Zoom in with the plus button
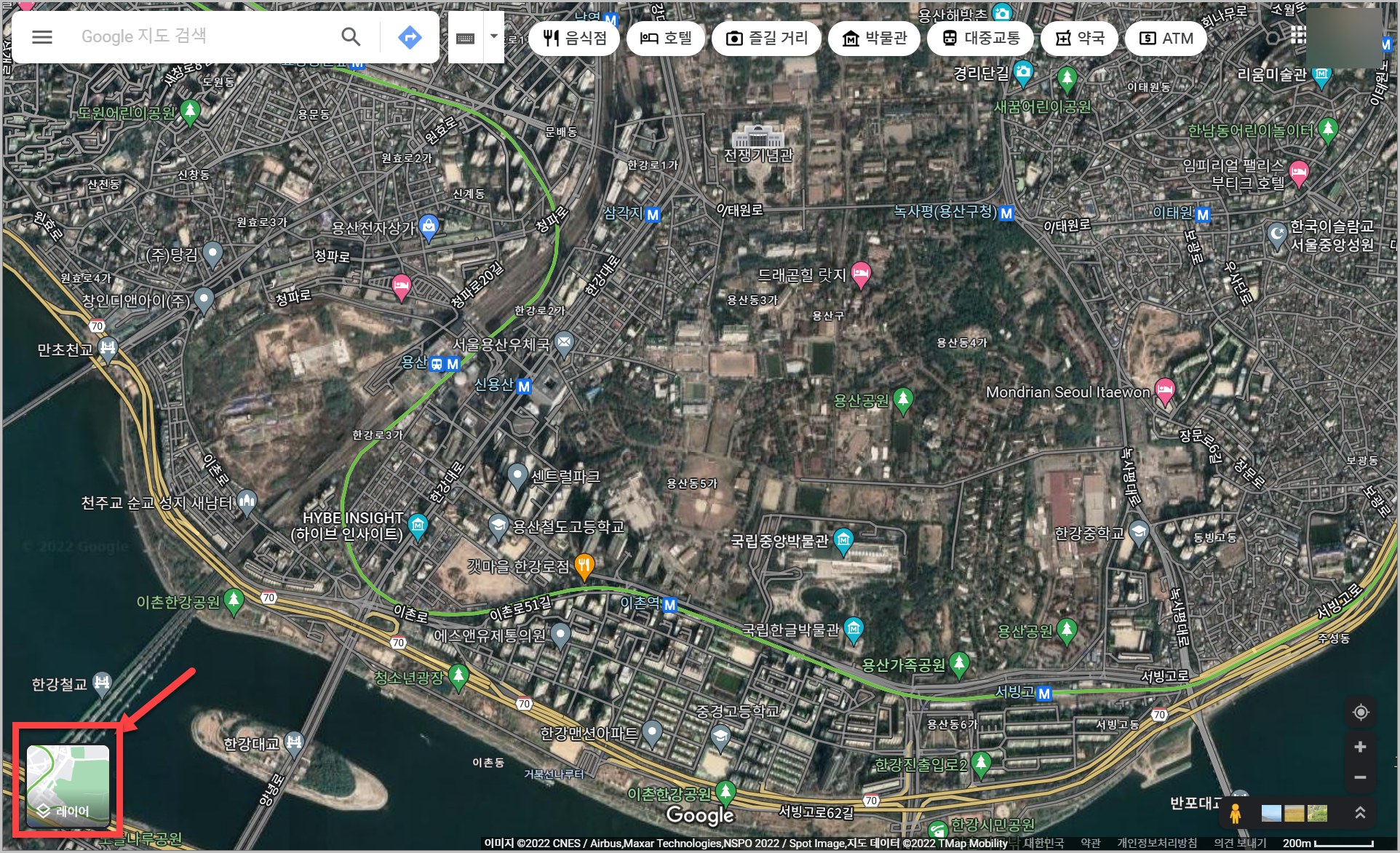 tap(1360, 747)
